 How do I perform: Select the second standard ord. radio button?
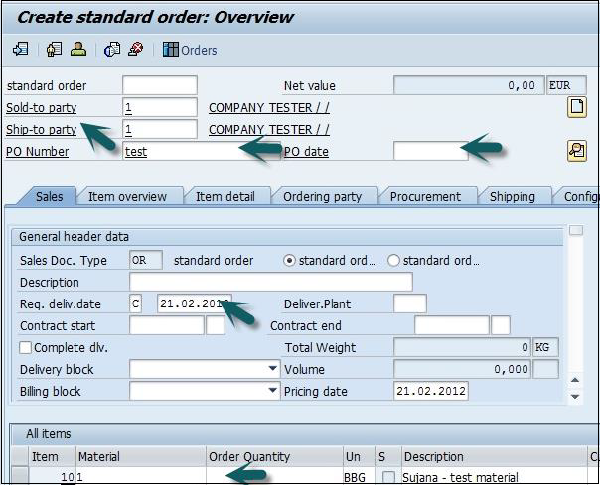point(393,261)
